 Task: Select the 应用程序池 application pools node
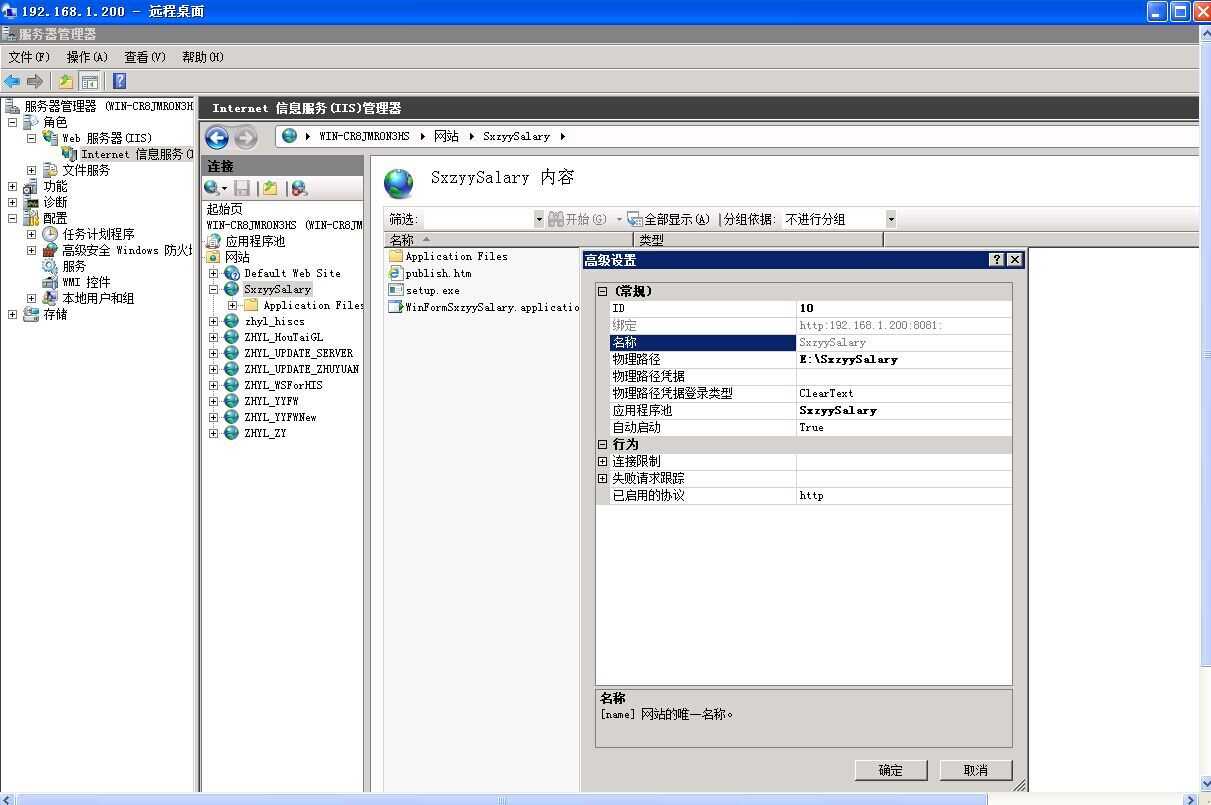click(255, 241)
